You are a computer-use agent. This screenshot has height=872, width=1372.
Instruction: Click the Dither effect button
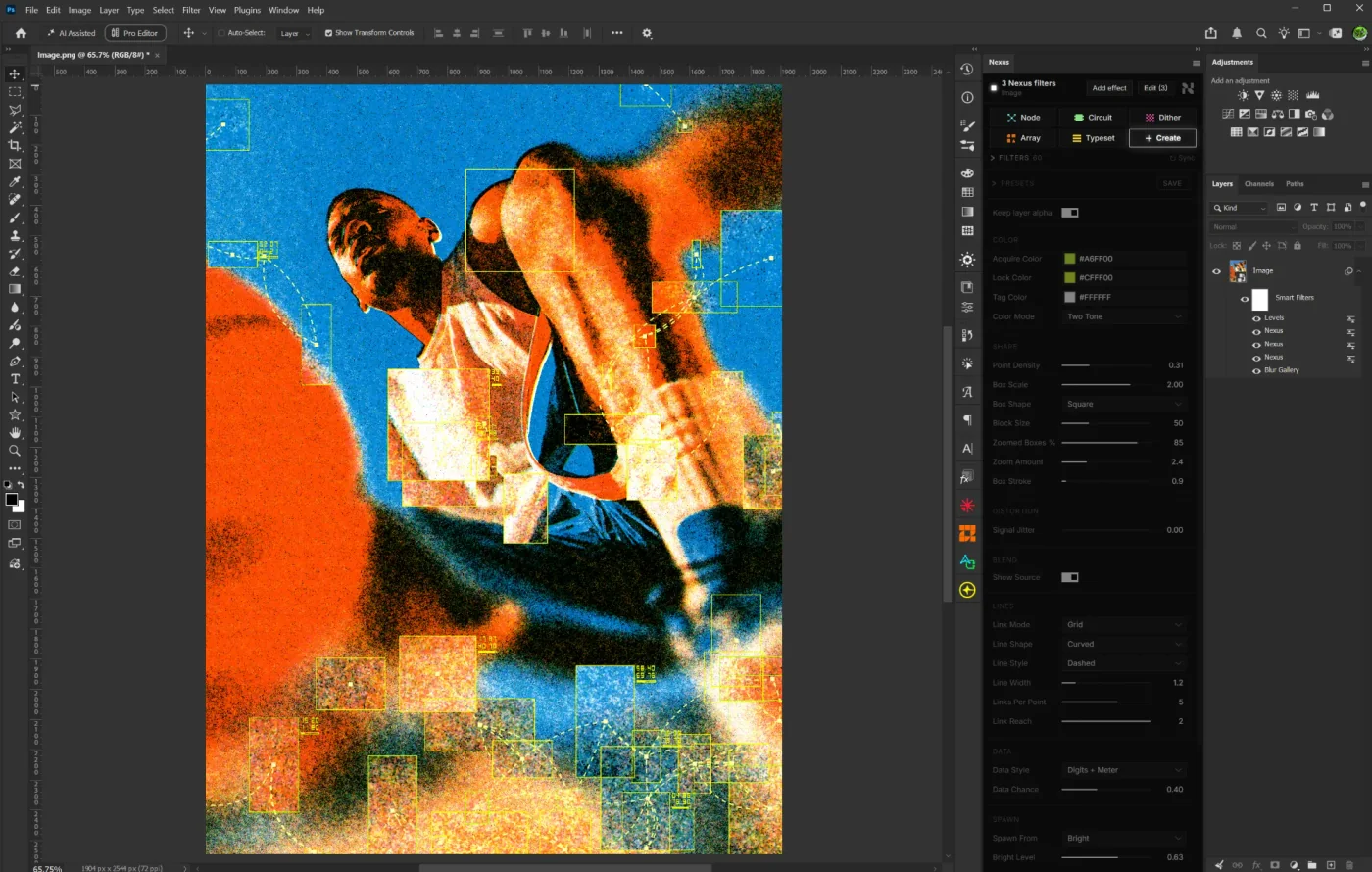tap(1162, 118)
